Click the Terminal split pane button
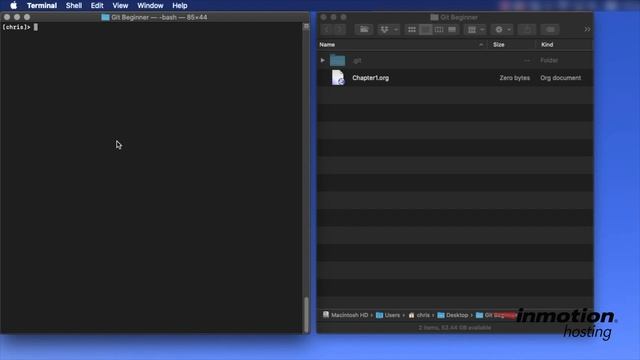The image size is (640, 360). point(306,27)
